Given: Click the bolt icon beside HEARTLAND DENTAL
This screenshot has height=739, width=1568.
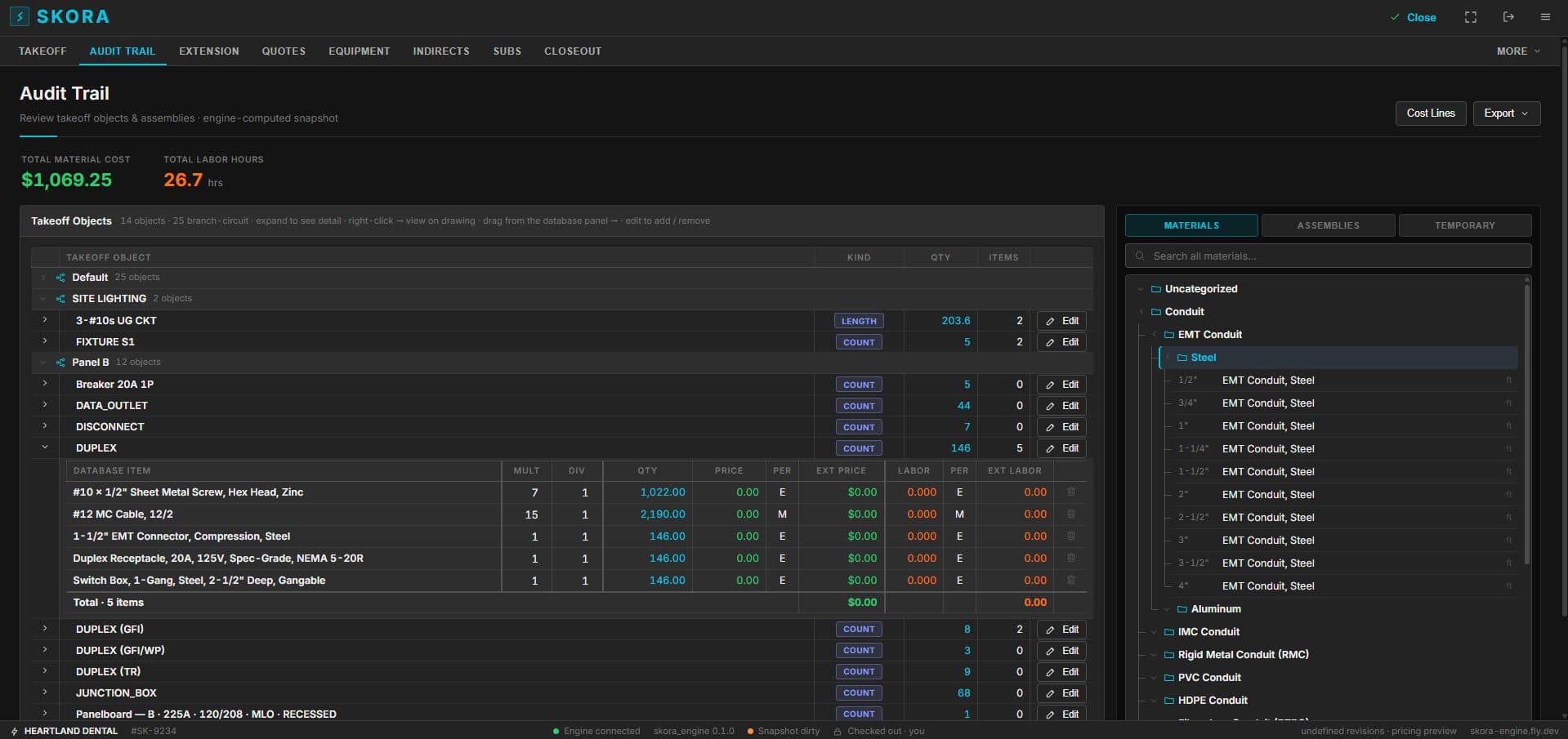Looking at the screenshot, I should (14, 732).
